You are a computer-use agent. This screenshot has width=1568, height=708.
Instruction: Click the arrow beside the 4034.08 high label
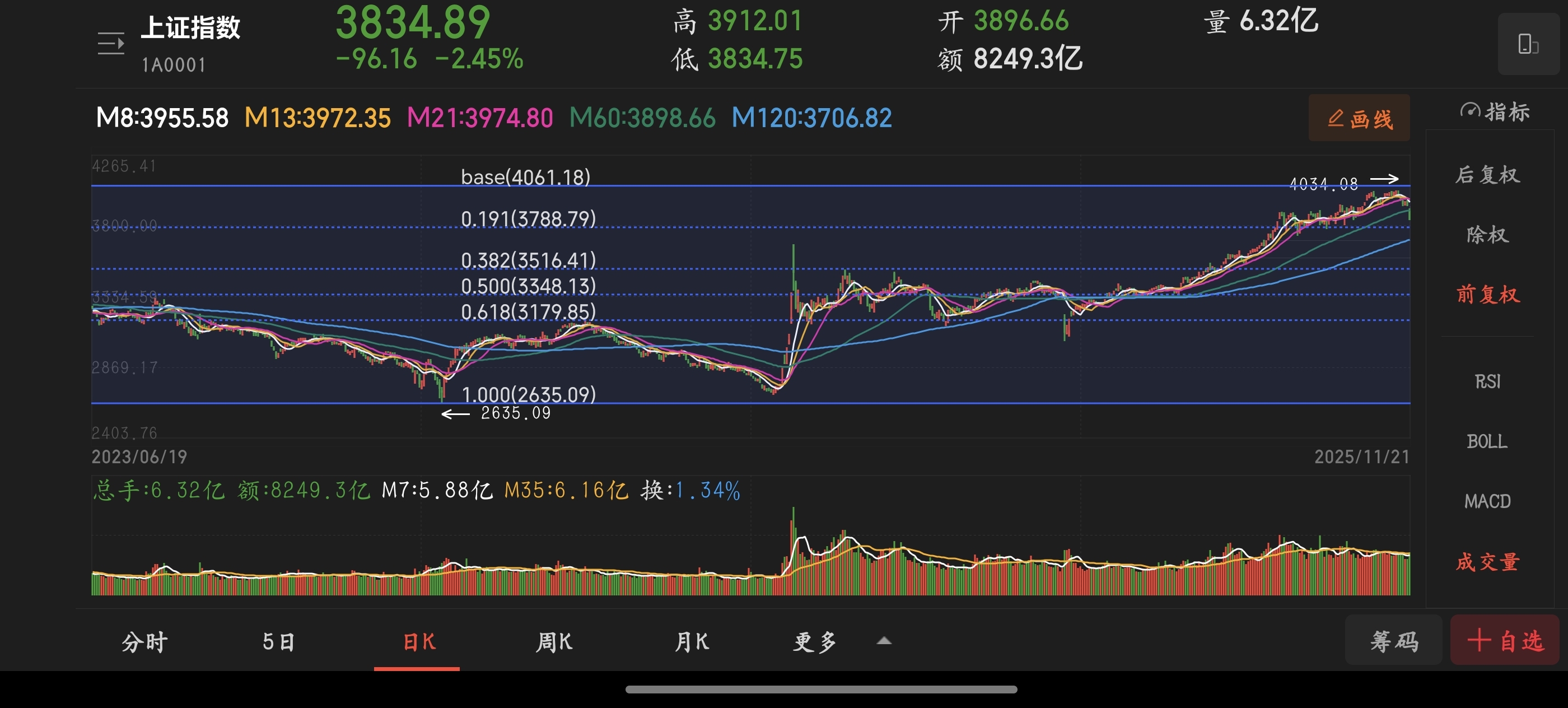point(1384,179)
